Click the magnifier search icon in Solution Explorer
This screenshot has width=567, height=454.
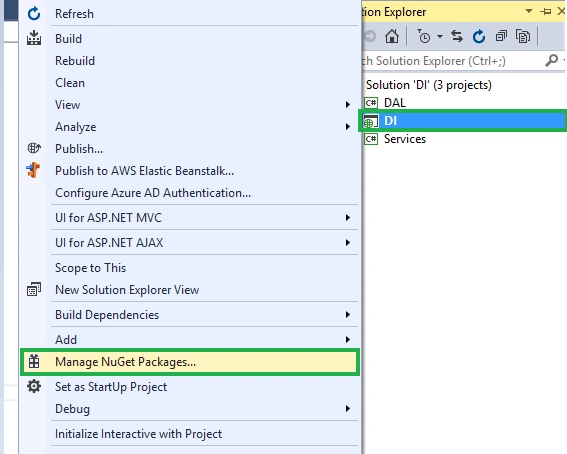tap(551, 61)
